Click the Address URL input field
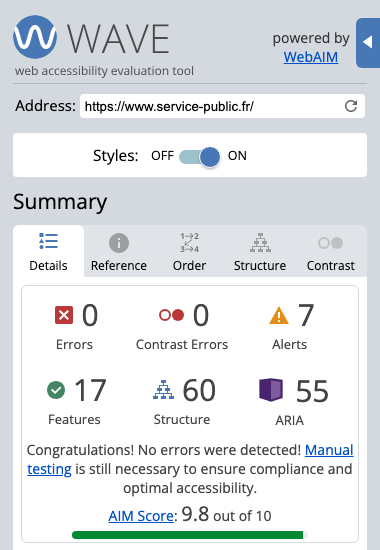This screenshot has height=550, width=380. pos(222,106)
